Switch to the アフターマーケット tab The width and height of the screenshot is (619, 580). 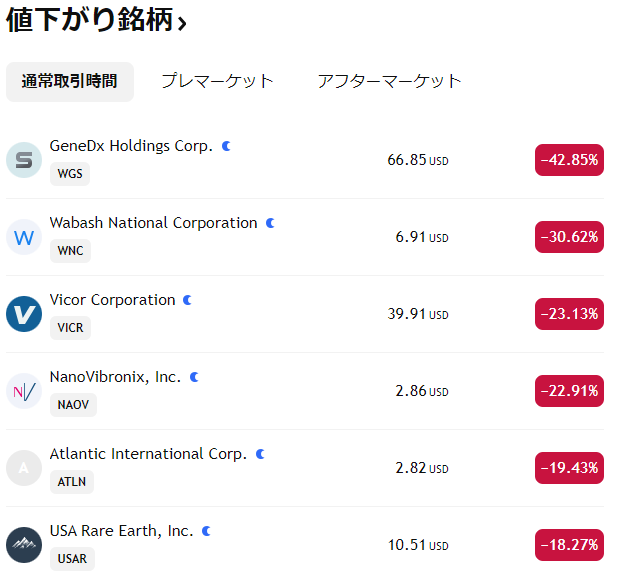pos(389,82)
